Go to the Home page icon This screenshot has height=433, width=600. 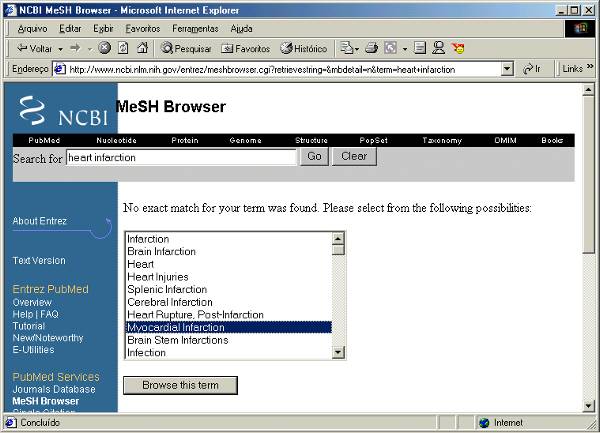tap(142, 48)
